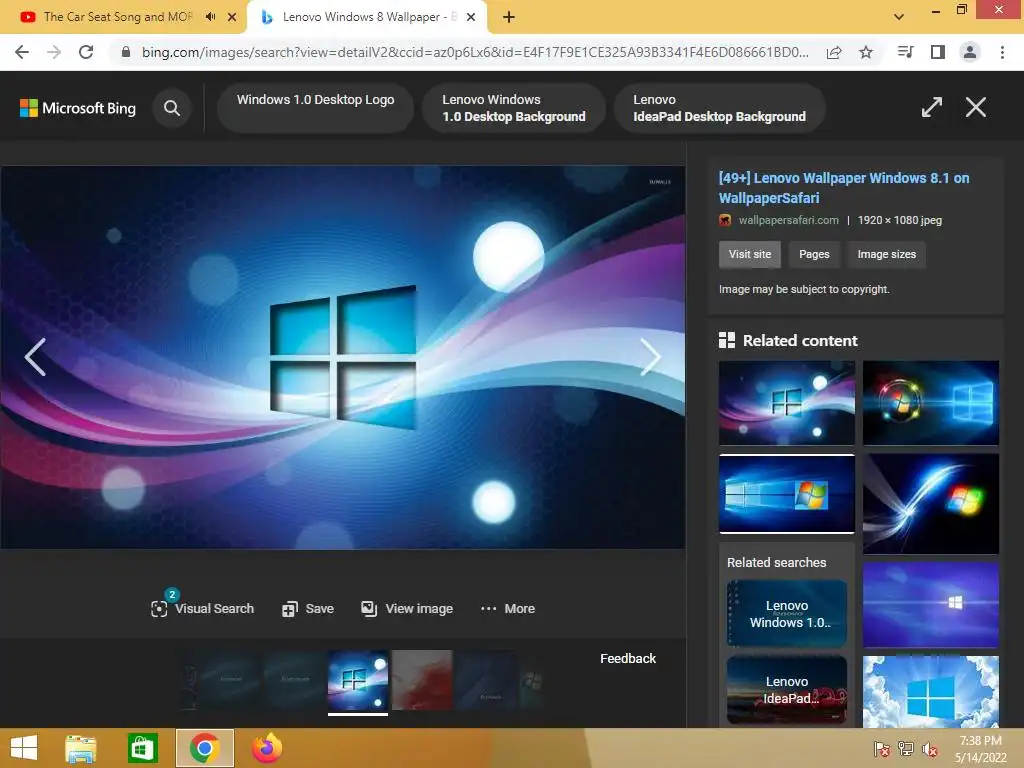Switch to The Car Seat Song tab

coord(118,17)
